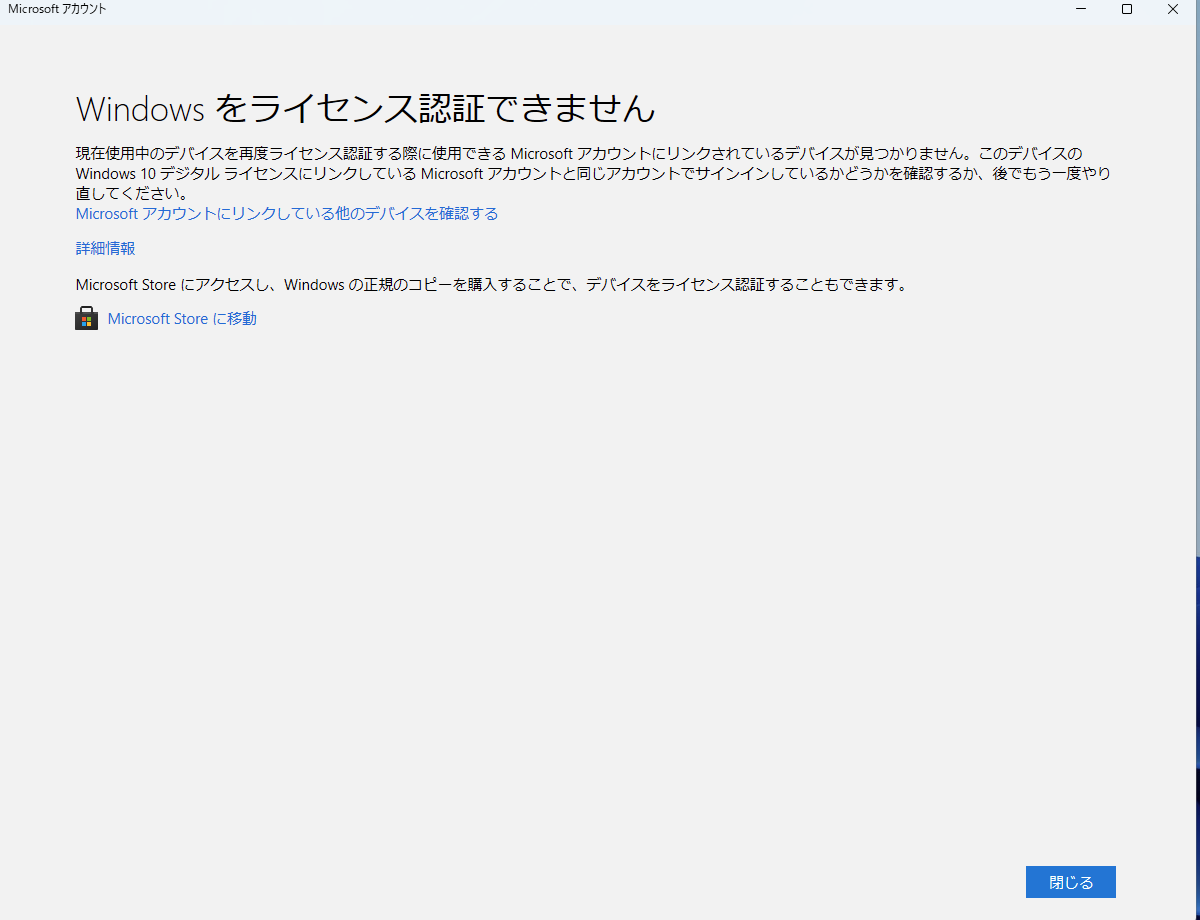
Task: Click the 閉じる button
Action: click(1071, 882)
